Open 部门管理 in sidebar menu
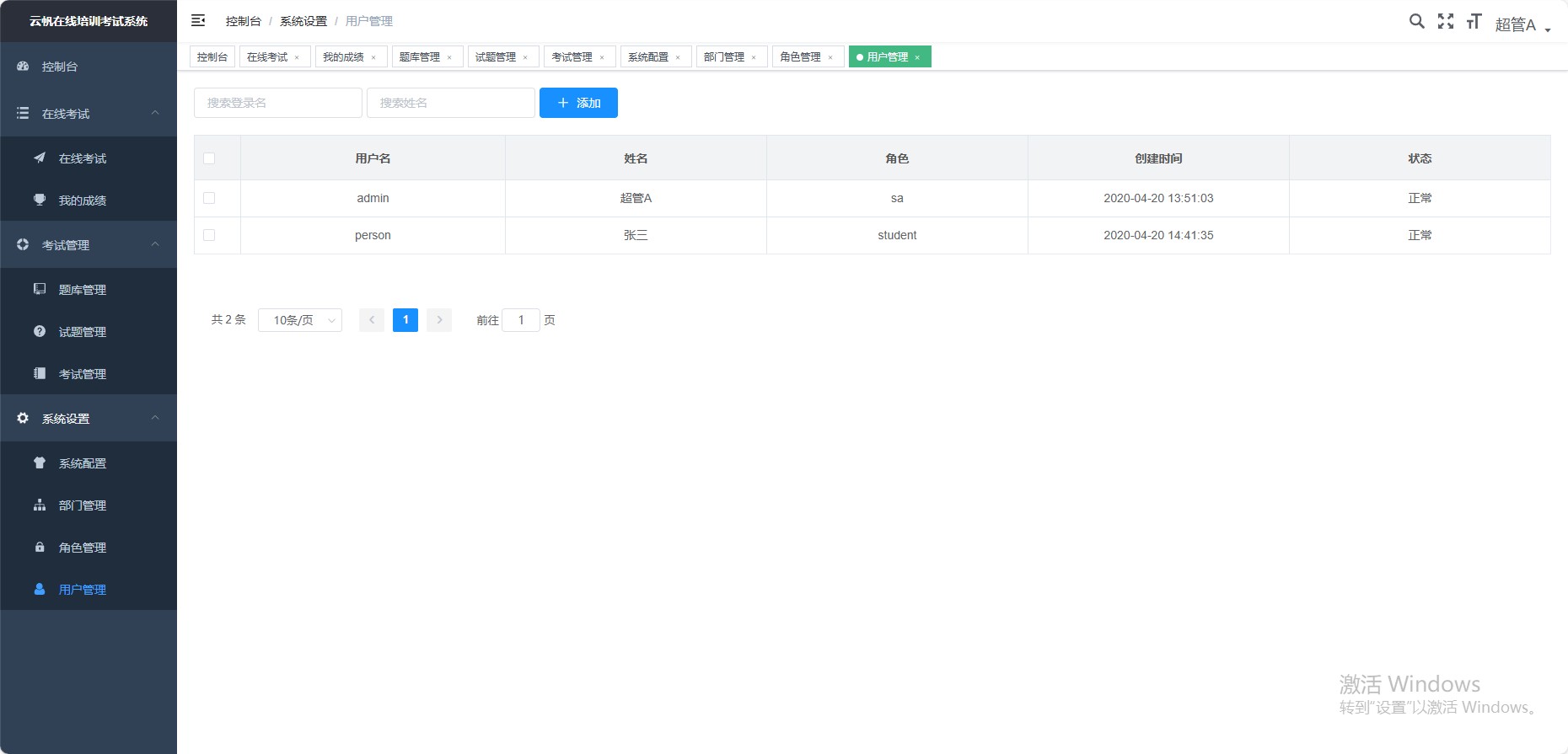The height and width of the screenshot is (754, 1568). click(89, 505)
